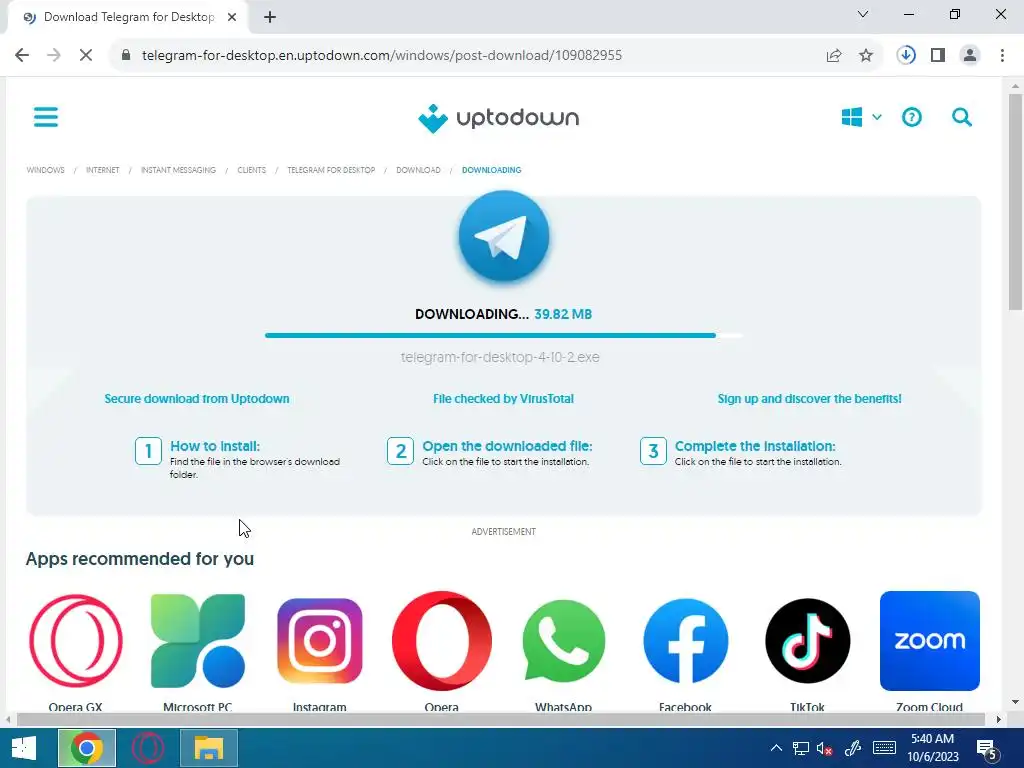Open the tab search chevron
This screenshot has width=1024, height=768.
click(x=863, y=14)
